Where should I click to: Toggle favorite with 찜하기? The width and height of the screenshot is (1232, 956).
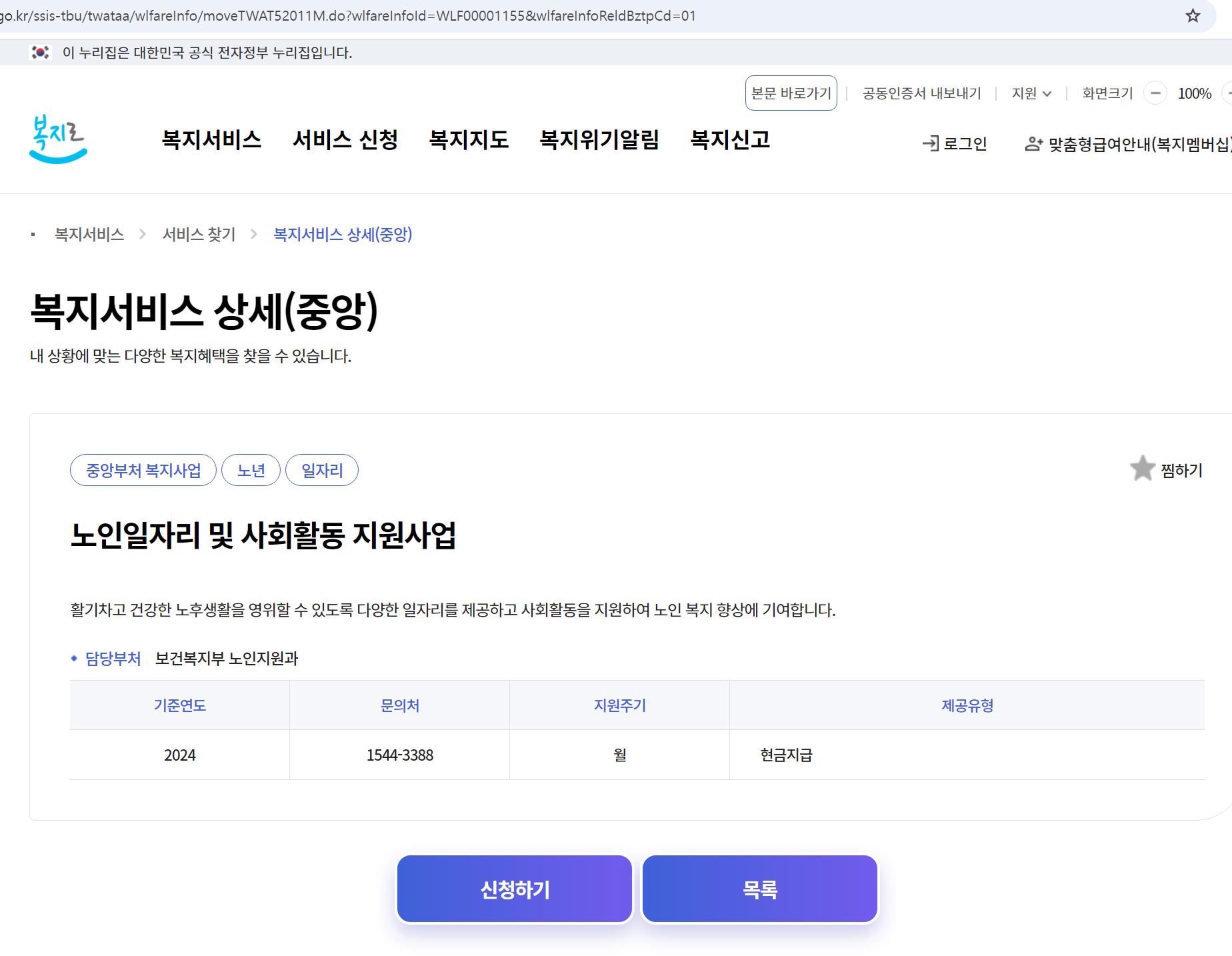click(x=1180, y=469)
